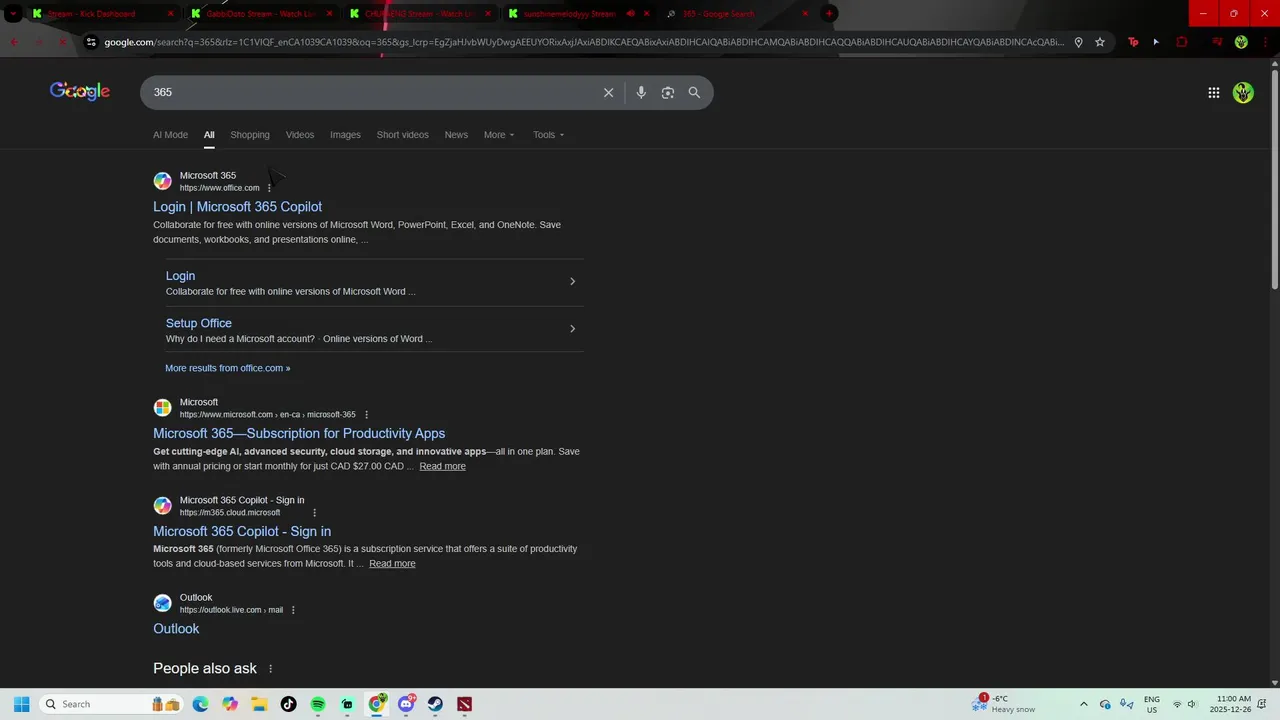Image resolution: width=1280 pixels, height=720 pixels.
Task: Open the Chrome profile avatar in toolbar
Action: 1241,42
